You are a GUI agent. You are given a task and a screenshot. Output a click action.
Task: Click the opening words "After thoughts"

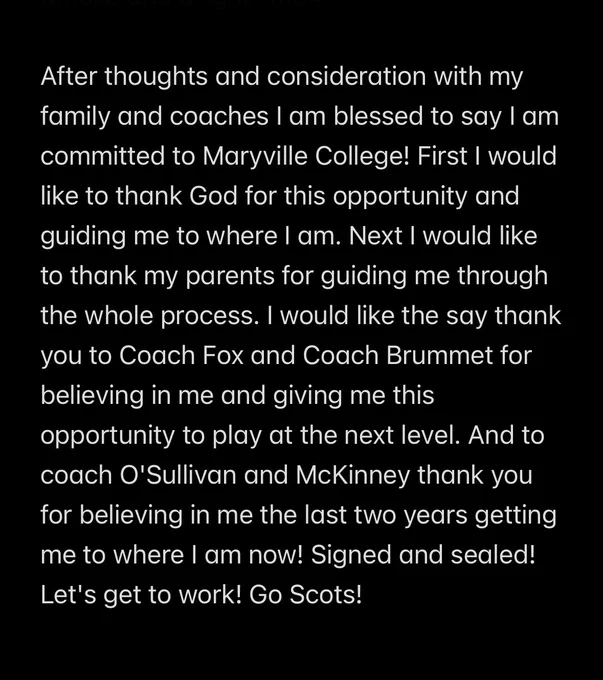[124, 77]
